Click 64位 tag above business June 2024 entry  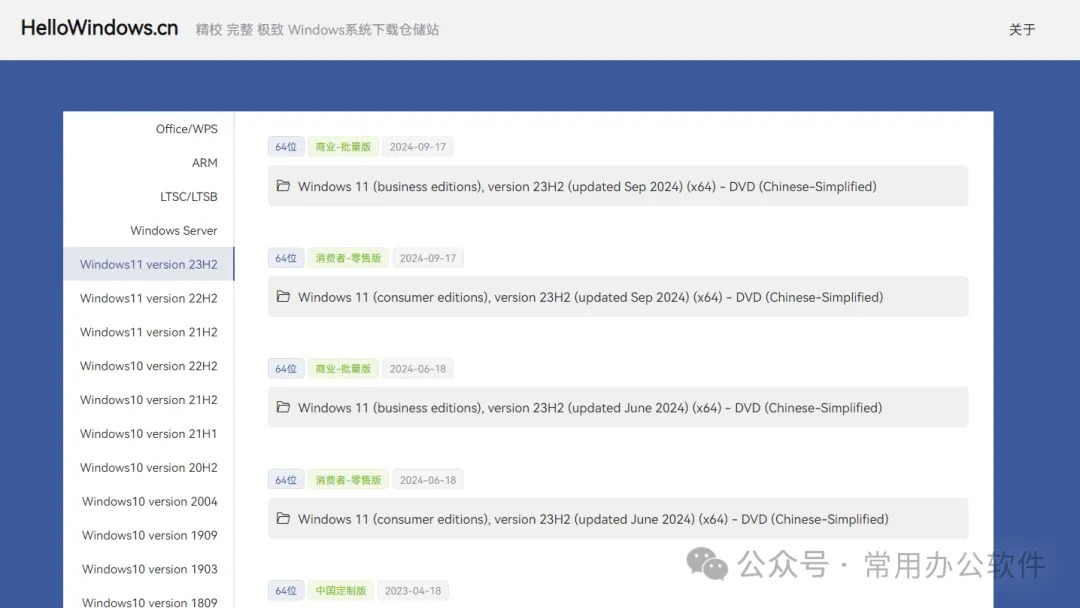tap(286, 368)
